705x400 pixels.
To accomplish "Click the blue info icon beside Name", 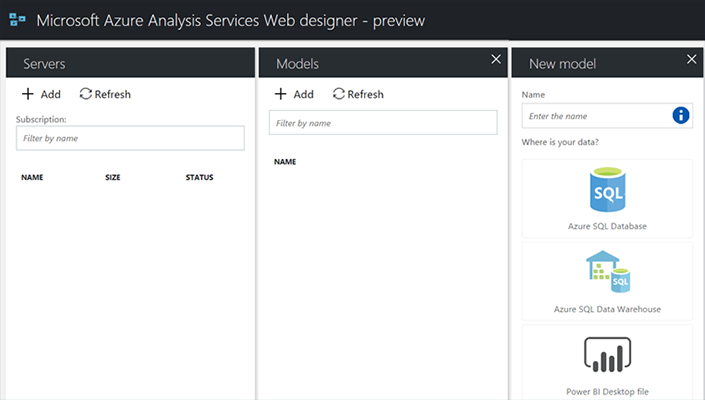I will pos(681,116).
